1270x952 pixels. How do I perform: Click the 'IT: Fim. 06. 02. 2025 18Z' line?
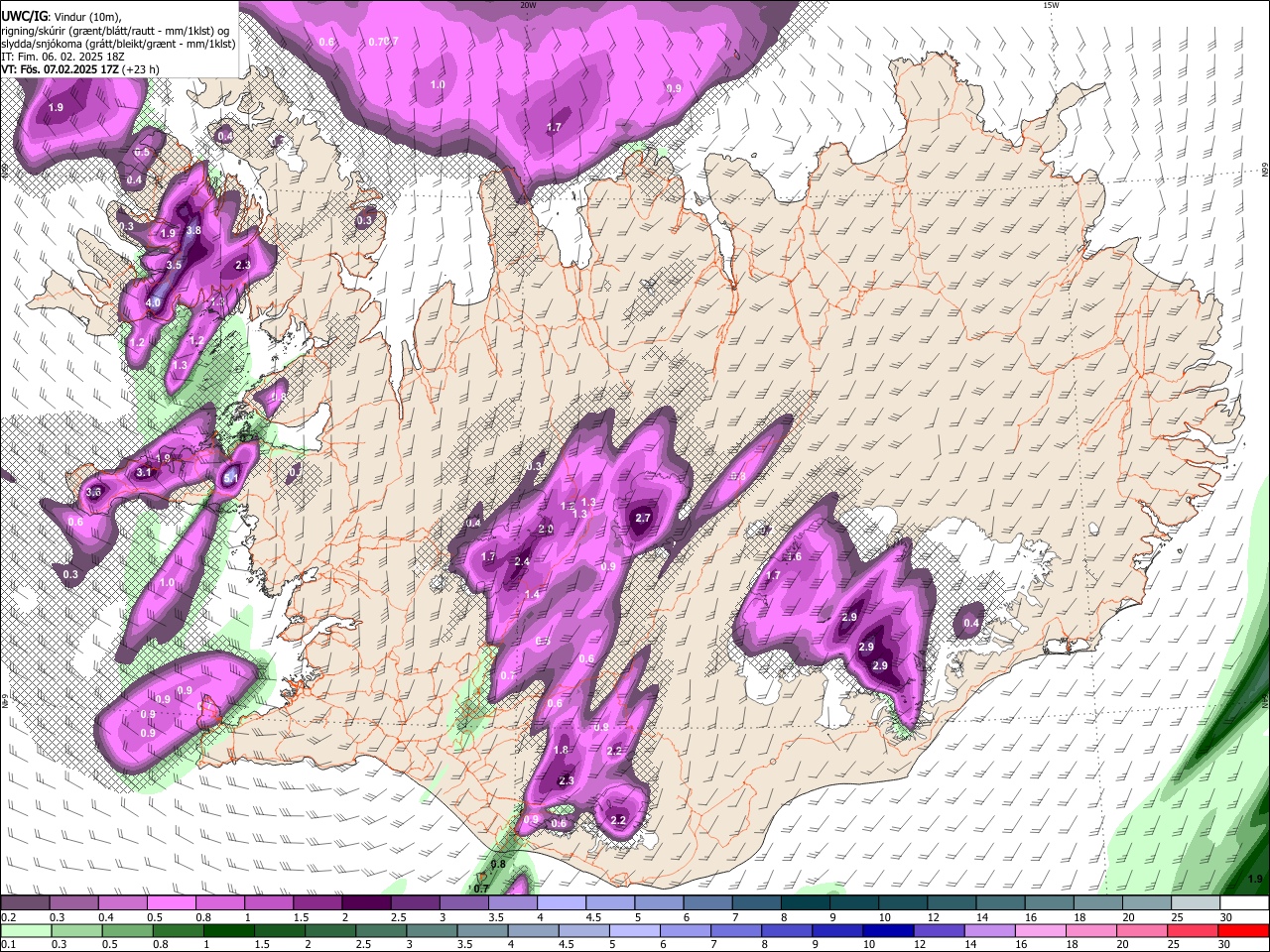pos(63,57)
